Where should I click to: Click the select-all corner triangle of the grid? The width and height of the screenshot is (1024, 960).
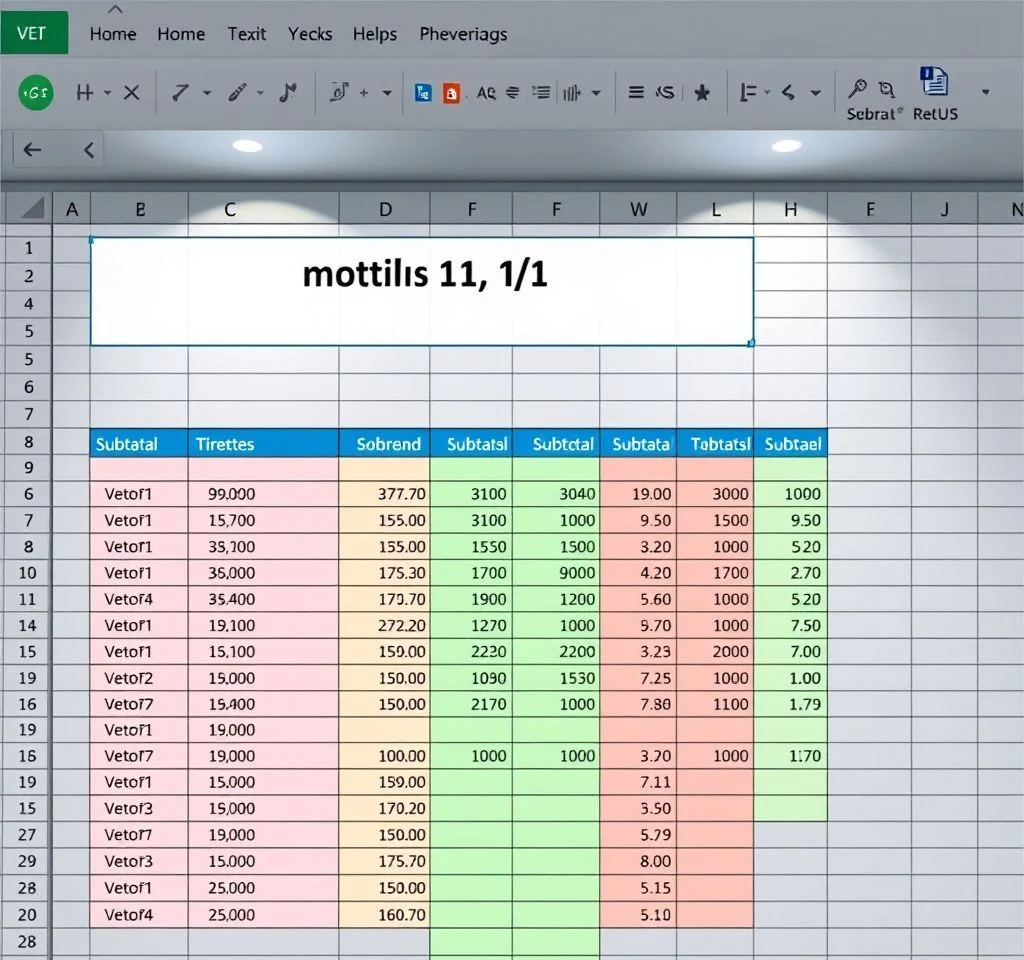(x=33, y=209)
